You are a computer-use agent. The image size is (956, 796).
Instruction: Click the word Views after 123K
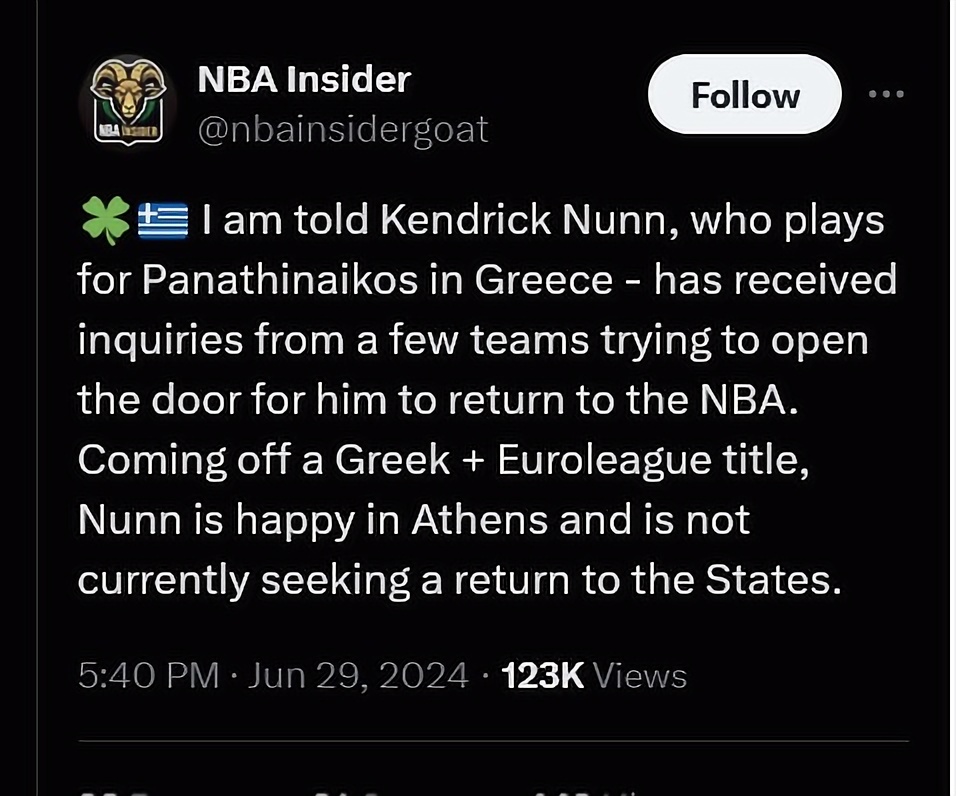point(640,676)
